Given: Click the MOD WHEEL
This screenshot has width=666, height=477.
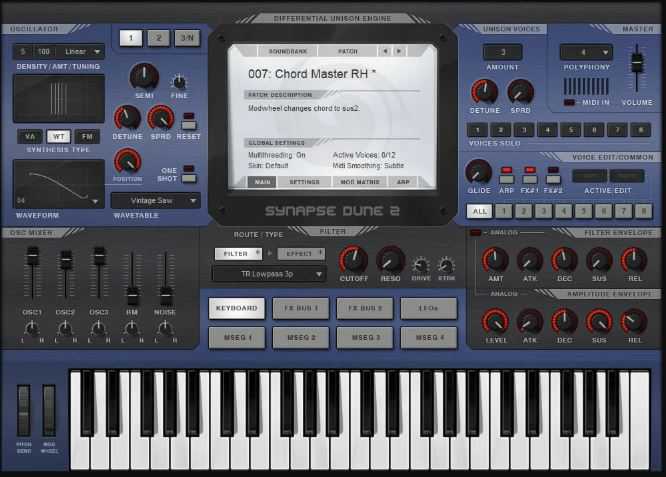Looking at the screenshot, I should click(49, 411).
